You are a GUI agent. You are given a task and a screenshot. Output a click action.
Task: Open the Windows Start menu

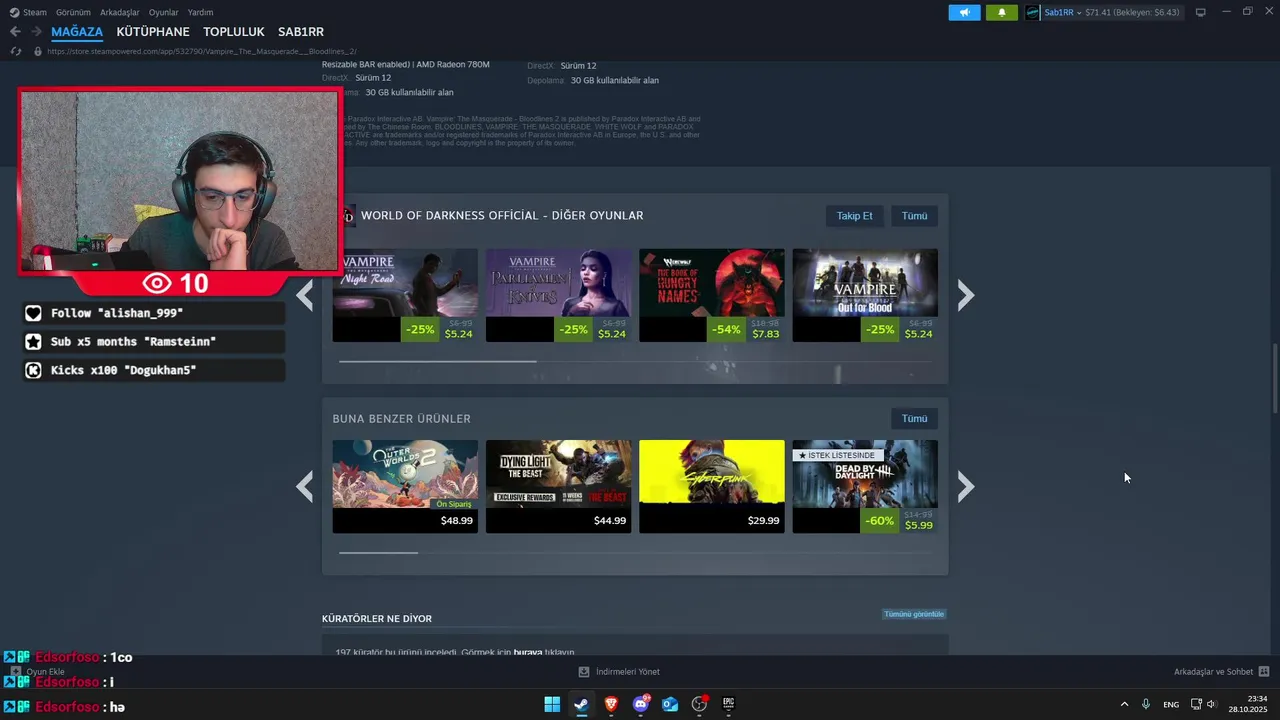(x=552, y=704)
